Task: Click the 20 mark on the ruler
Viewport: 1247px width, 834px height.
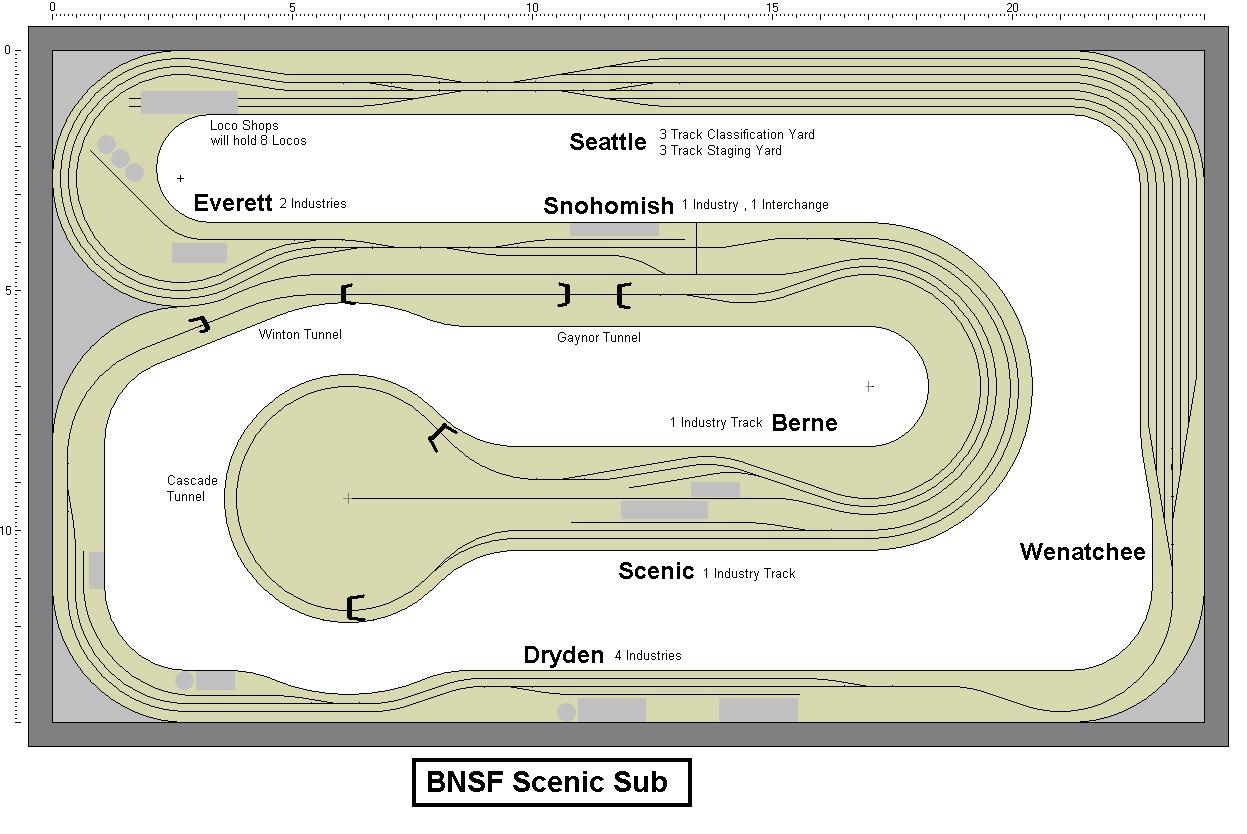Action: (1012, 8)
